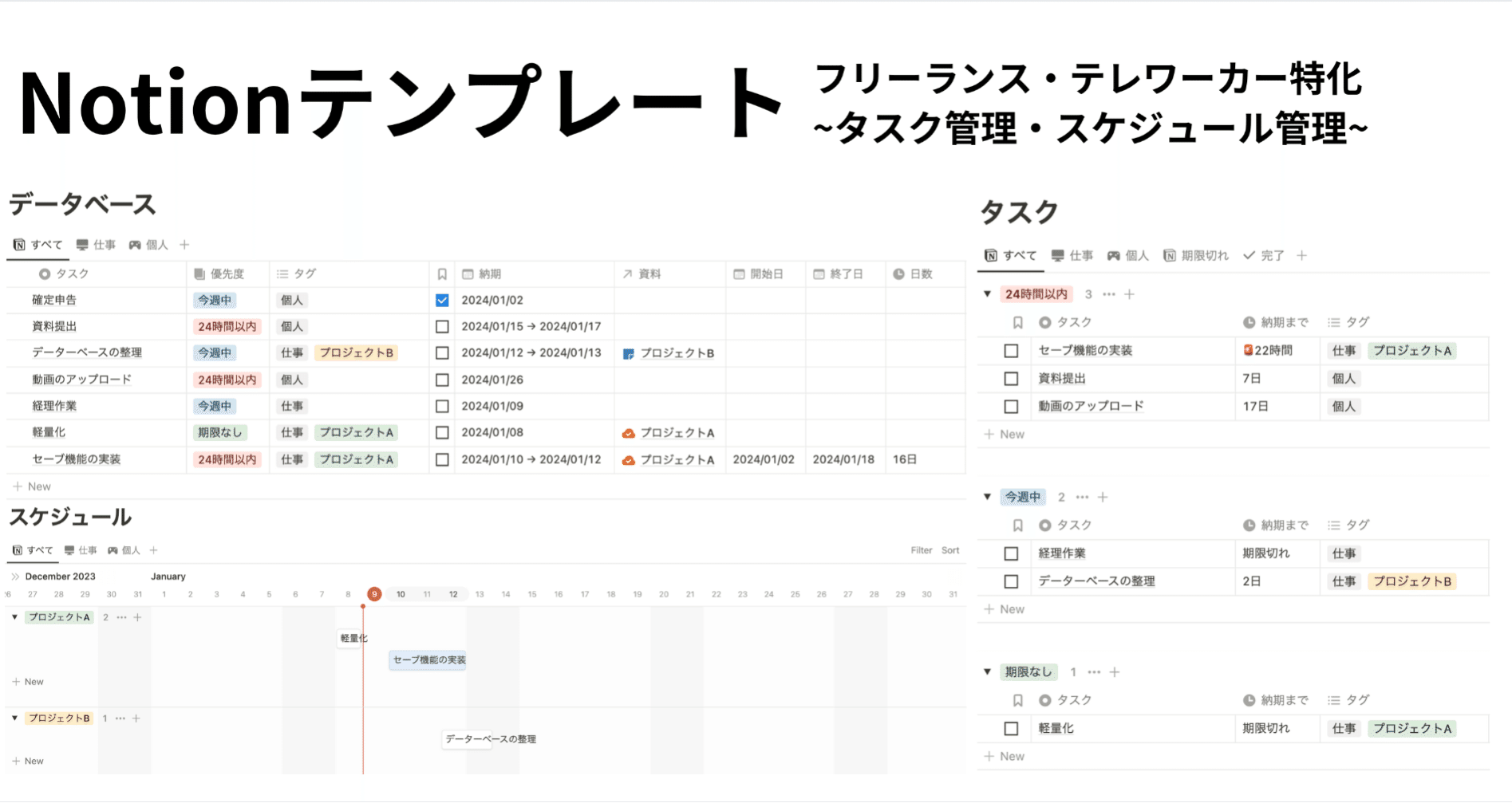Click the clock icon on the 日数 column header

tap(898, 273)
